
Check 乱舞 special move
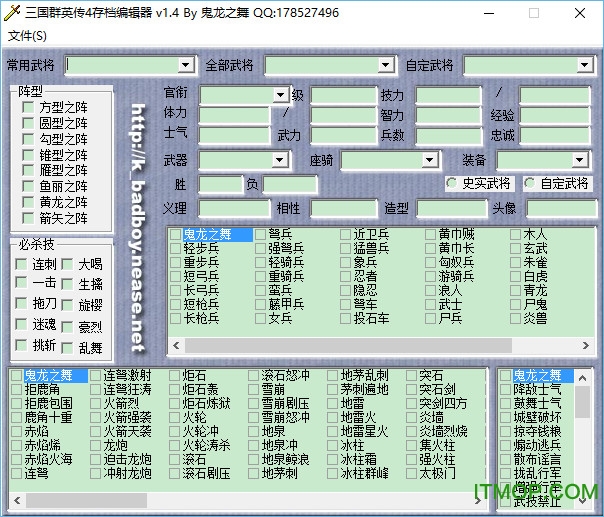point(67,348)
